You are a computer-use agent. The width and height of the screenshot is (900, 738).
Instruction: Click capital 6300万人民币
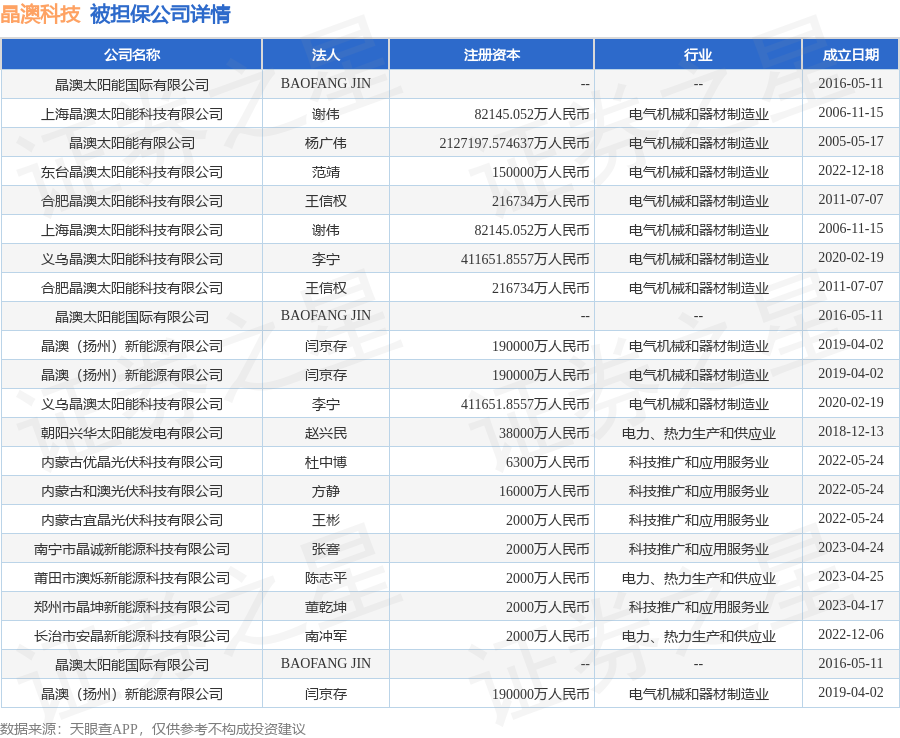(x=548, y=462)
